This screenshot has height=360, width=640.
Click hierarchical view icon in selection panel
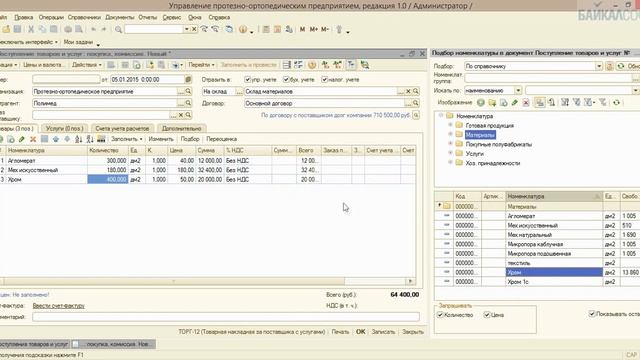click(x=540, y=102)
